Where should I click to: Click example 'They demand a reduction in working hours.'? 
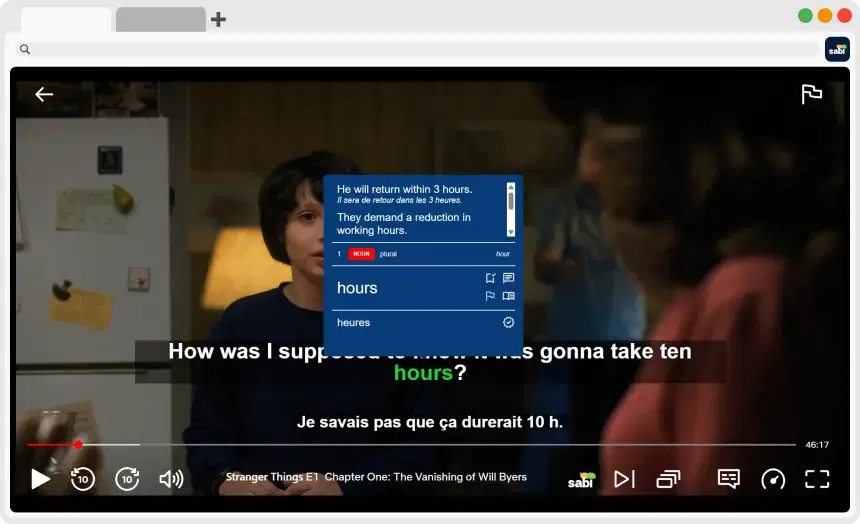(x=404, y=224)
